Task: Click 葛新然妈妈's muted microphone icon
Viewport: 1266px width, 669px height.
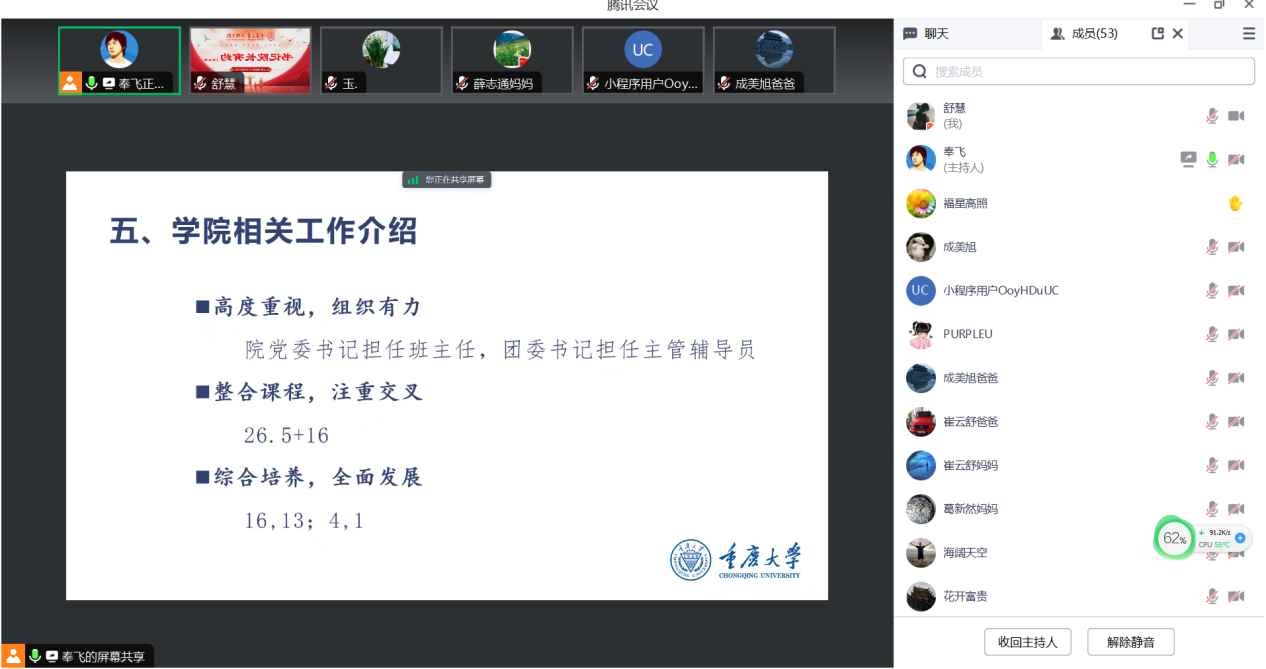Action: pos(1212,509)
